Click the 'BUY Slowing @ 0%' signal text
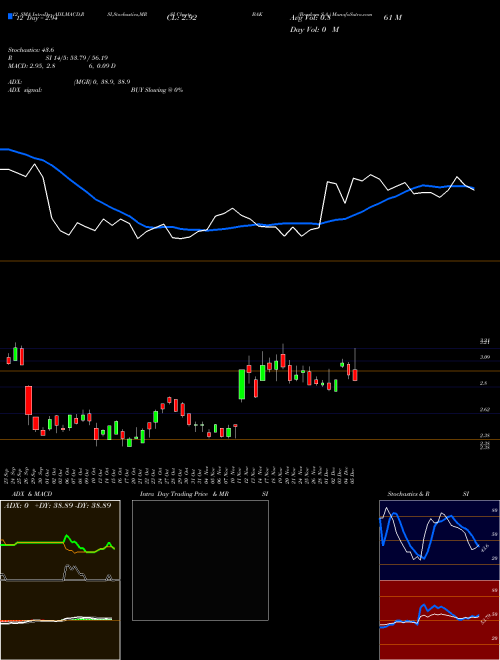 click(157, 90)
